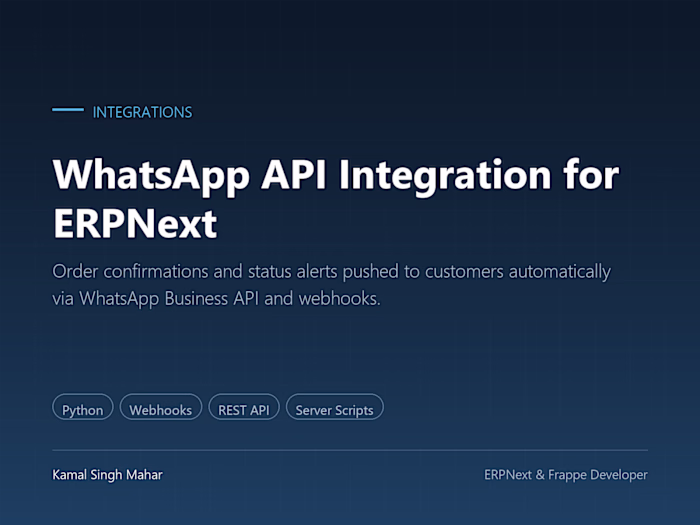
Task: Select the Server Scripts tag pill
Action: pos(334,407)
